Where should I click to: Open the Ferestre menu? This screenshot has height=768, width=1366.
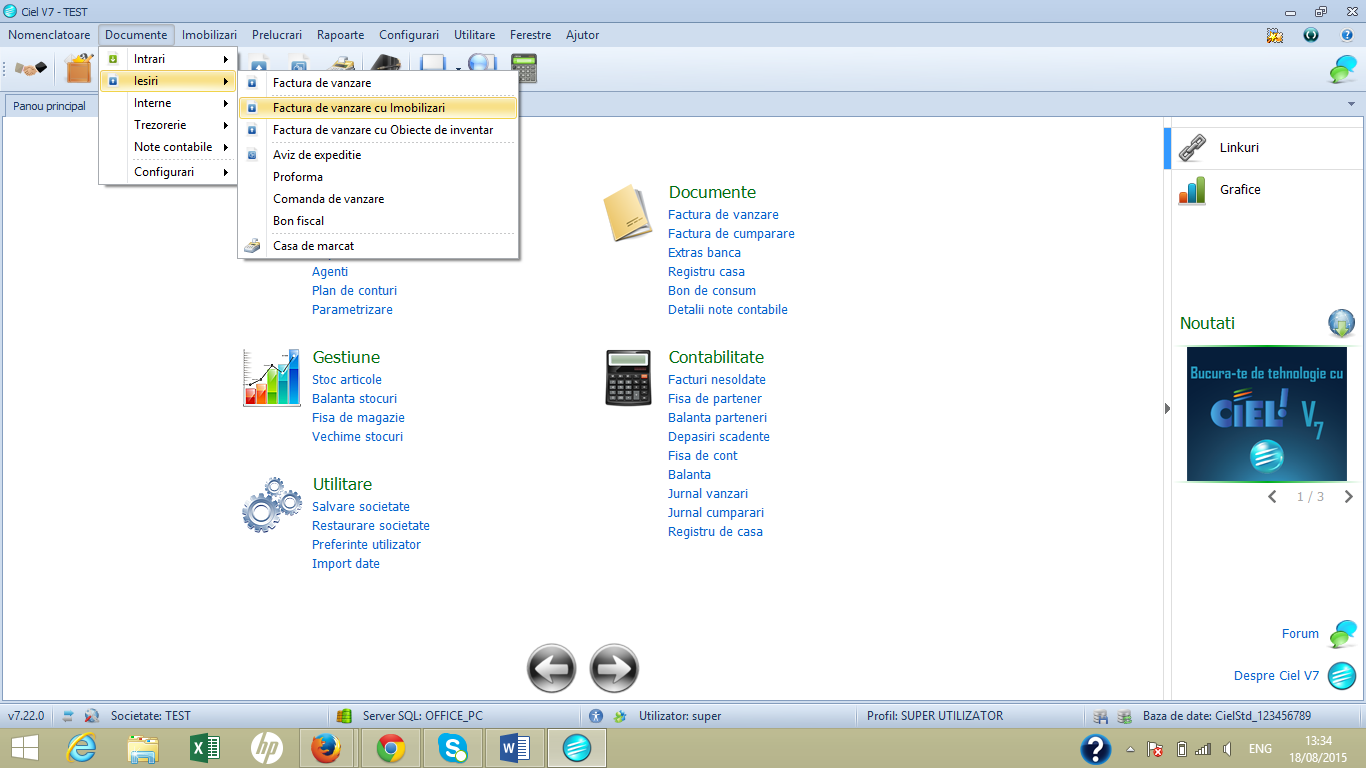pos(530,35)
